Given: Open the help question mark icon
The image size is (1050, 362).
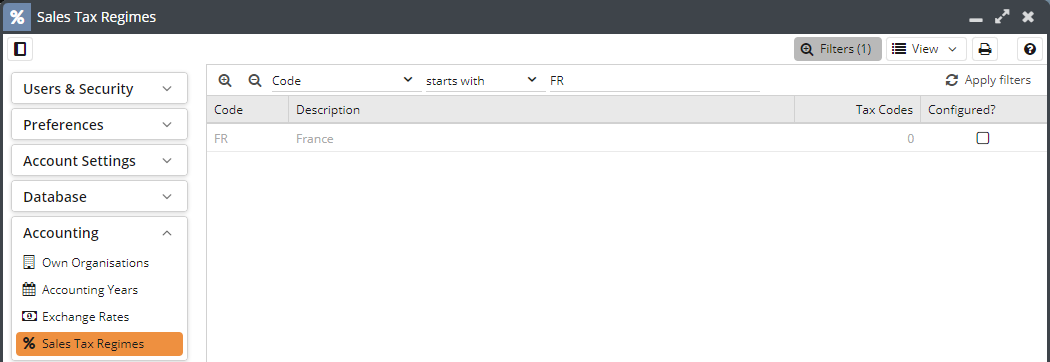Looking at the screenshot, I should click(1030, 49).
